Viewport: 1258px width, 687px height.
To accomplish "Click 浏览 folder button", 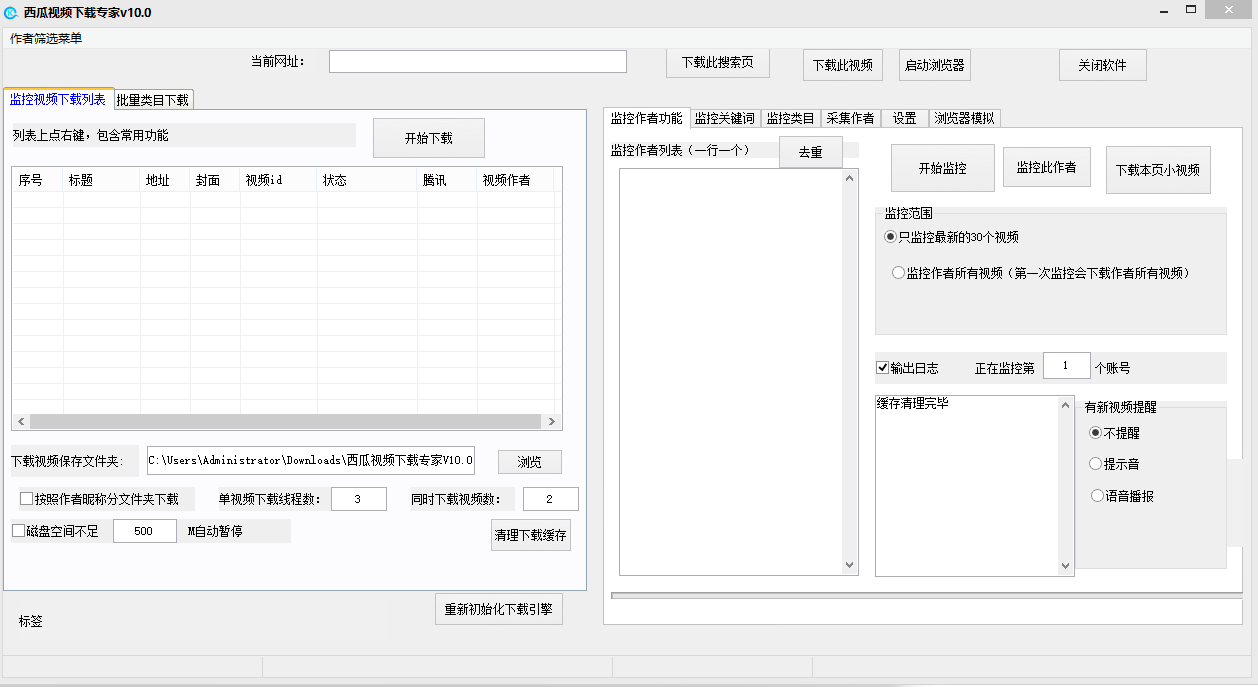I will [x=530, y=462].
